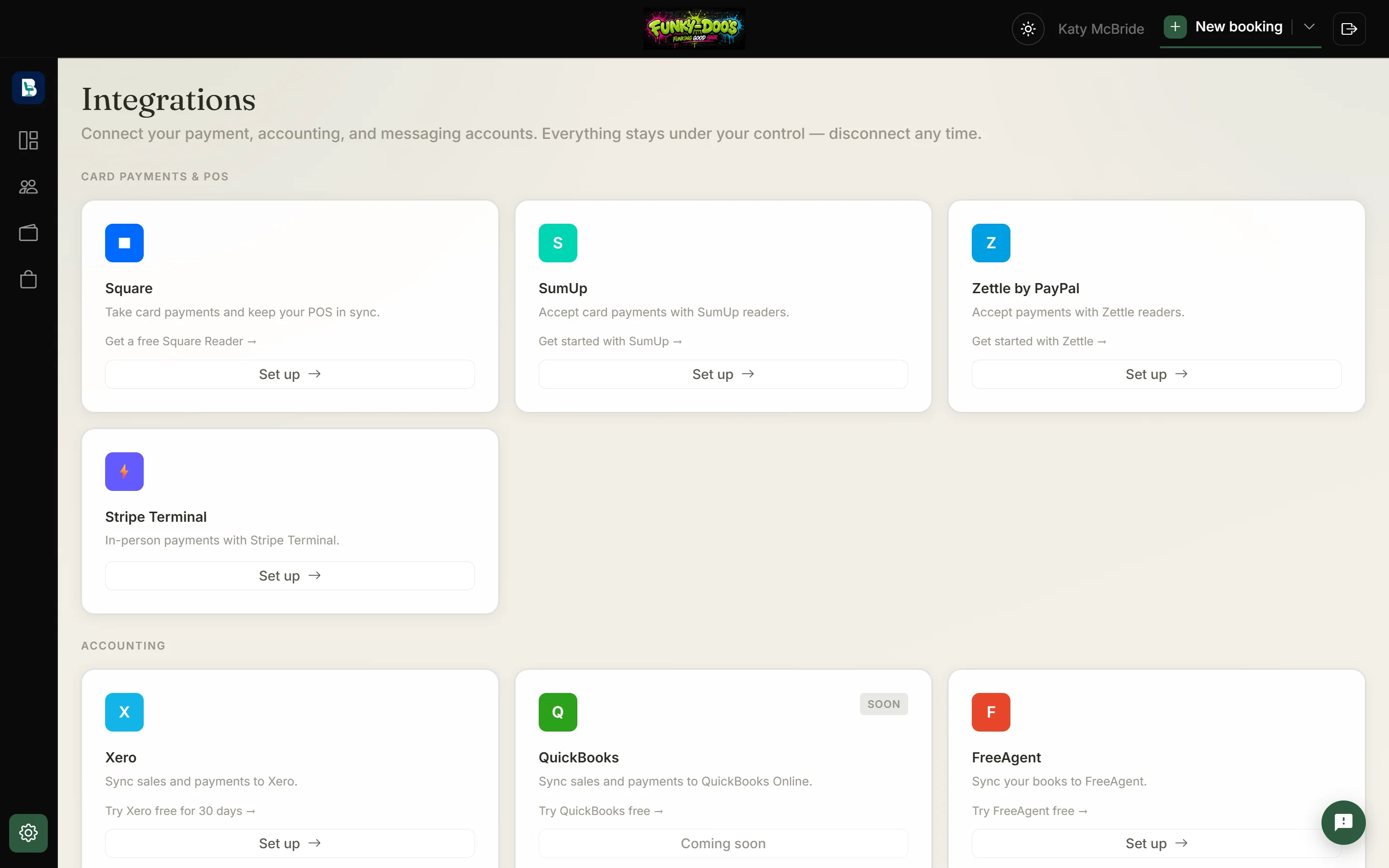Screen dimensions: 1389x868
Task: Open the dashboard layout icon in sidebar
Action: pos(28,140)
